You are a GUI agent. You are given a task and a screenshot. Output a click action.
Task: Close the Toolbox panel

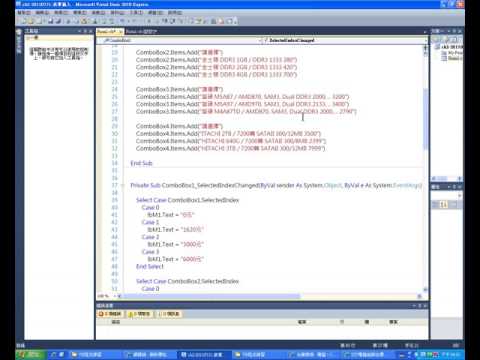tap(91, 31)
